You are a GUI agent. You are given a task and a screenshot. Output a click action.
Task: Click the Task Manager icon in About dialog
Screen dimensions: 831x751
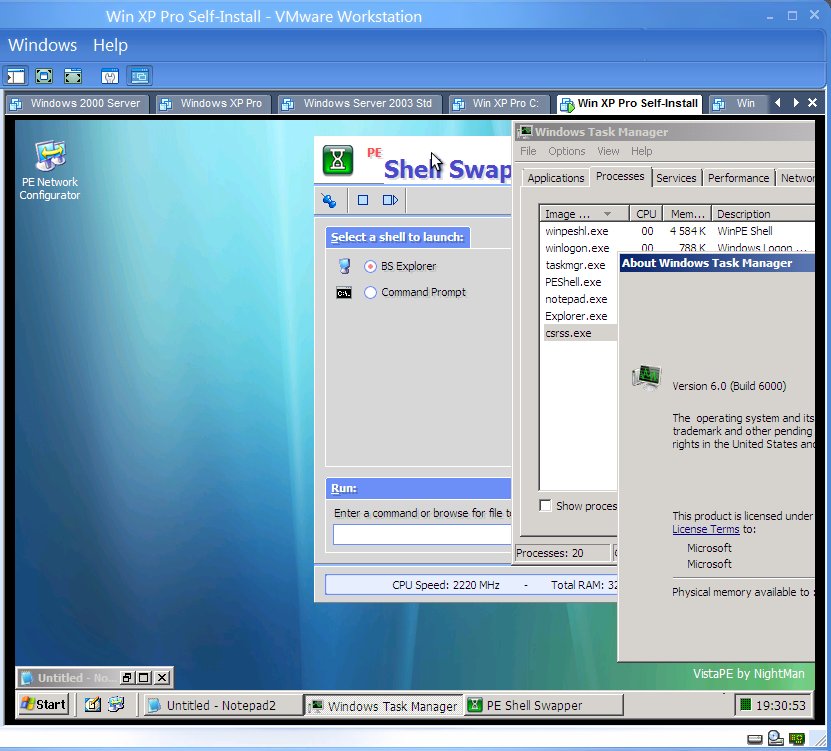647,377
